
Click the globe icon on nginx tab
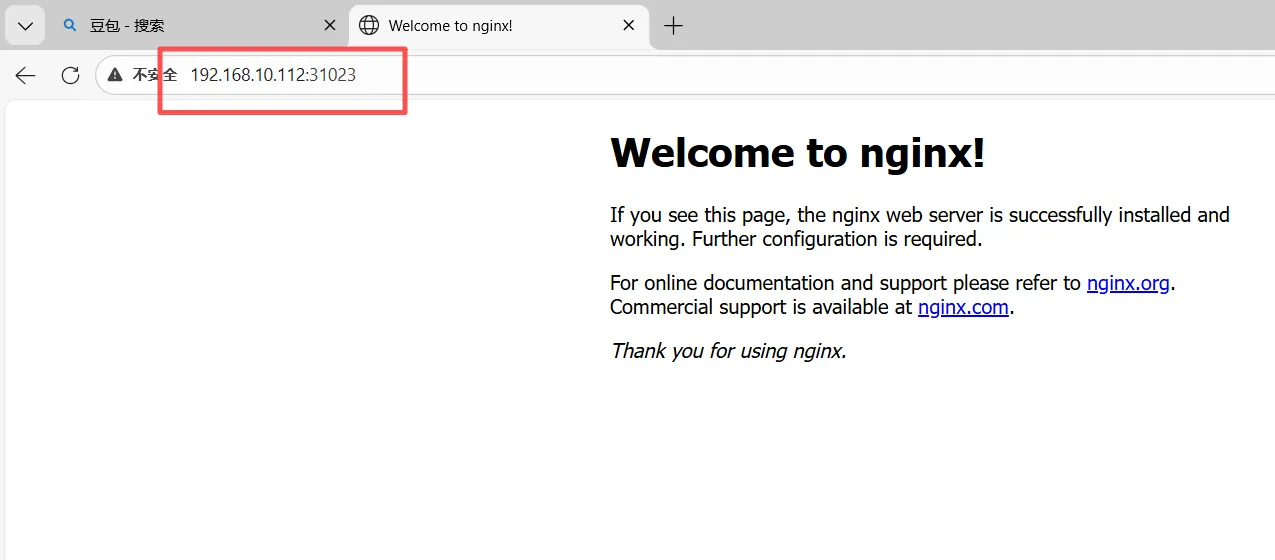tap(369, 26)
